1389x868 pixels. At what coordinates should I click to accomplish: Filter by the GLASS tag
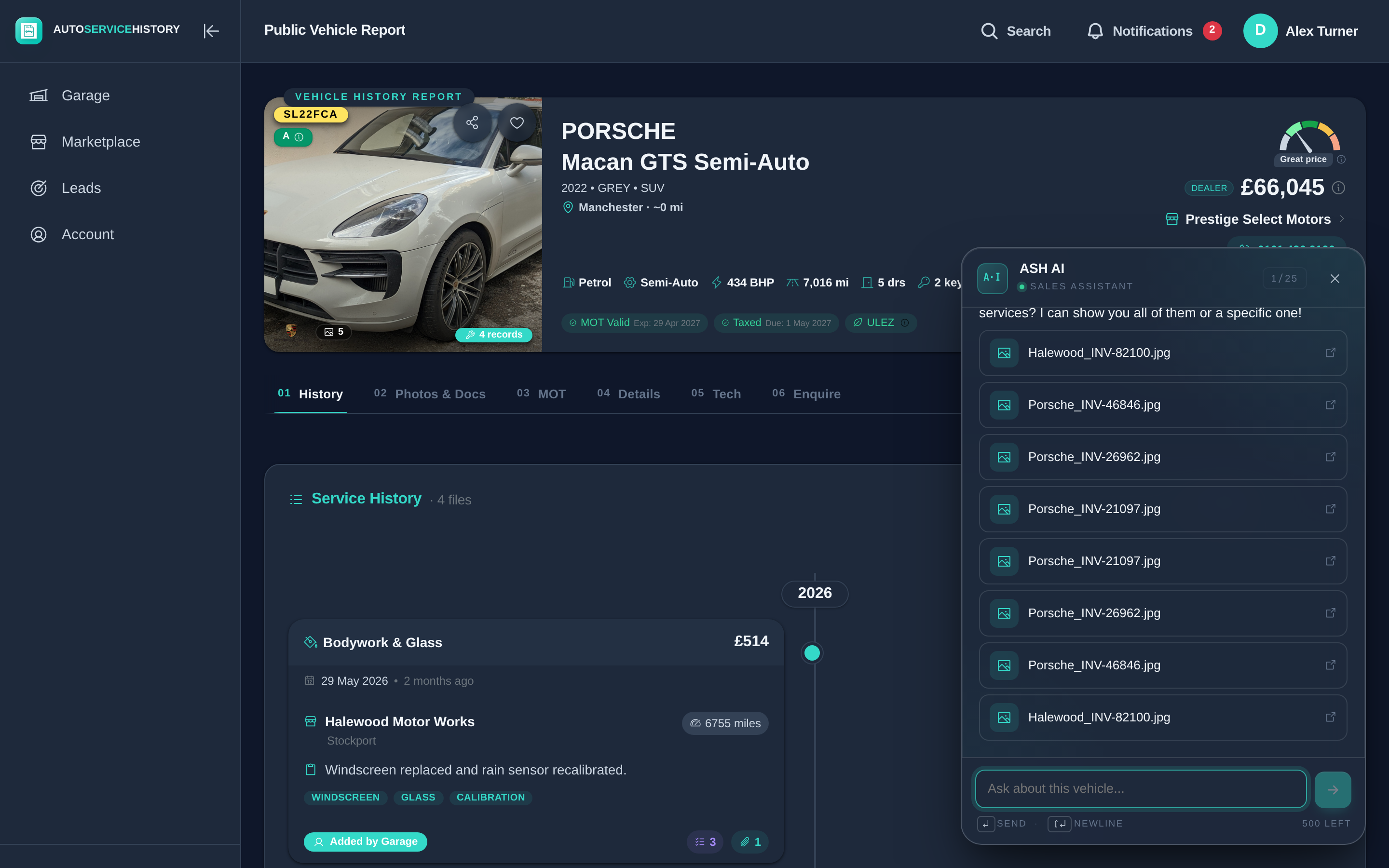coord(418,798)
